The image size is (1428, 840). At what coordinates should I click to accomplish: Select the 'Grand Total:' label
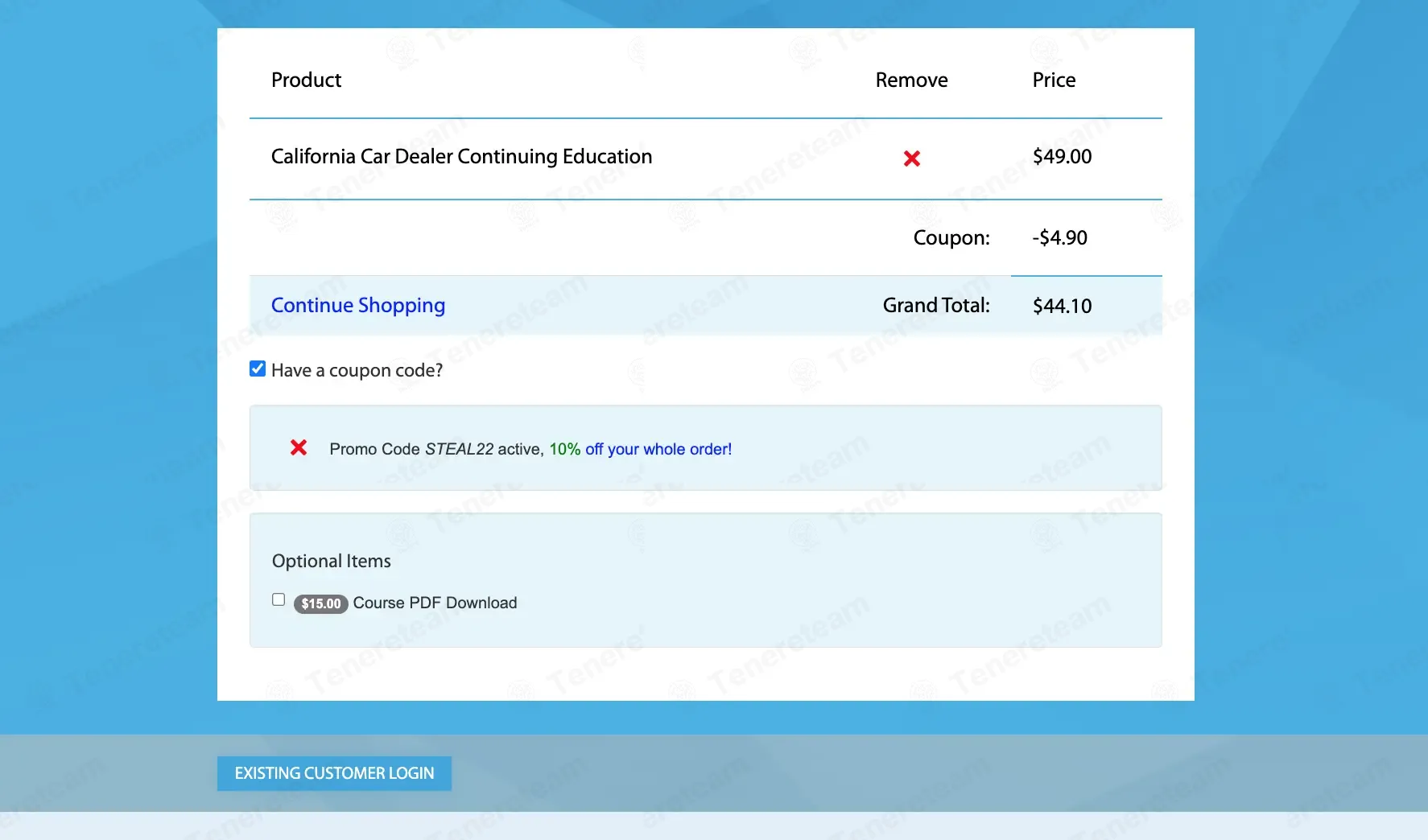click(x=936, y=305)
